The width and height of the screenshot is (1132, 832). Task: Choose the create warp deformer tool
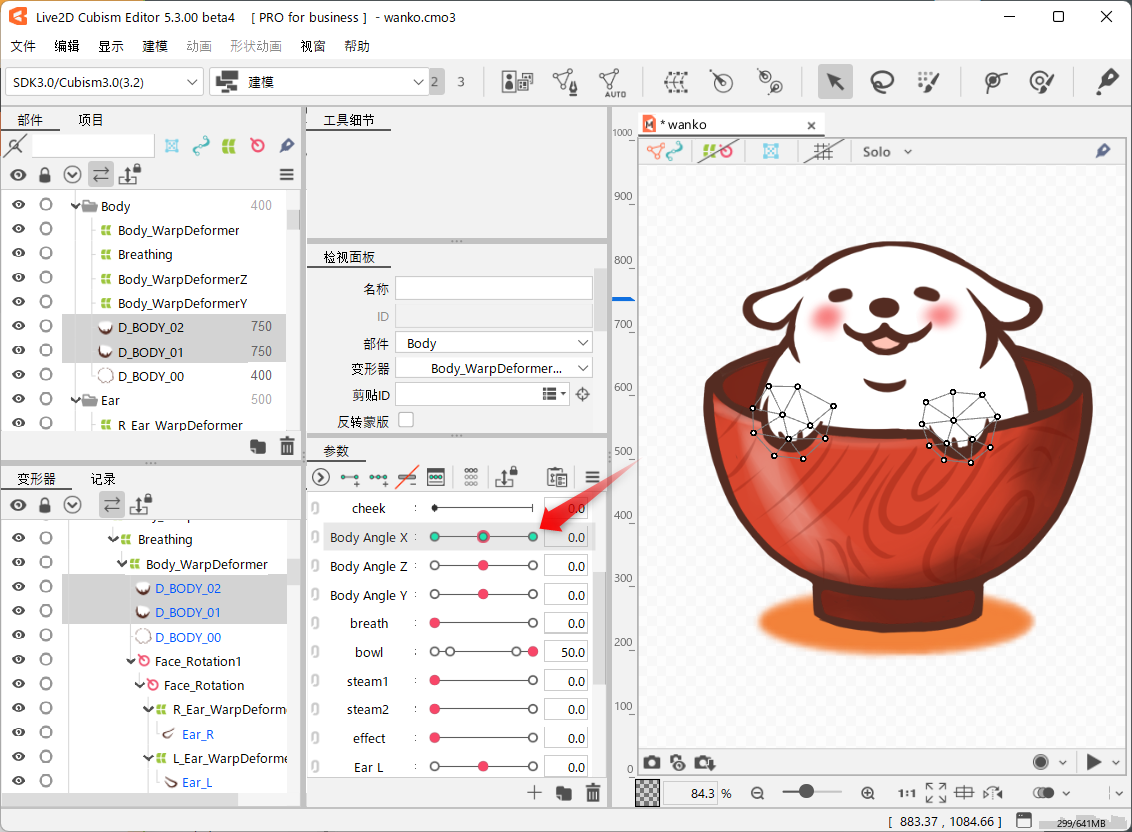click(x=677, y=82)
